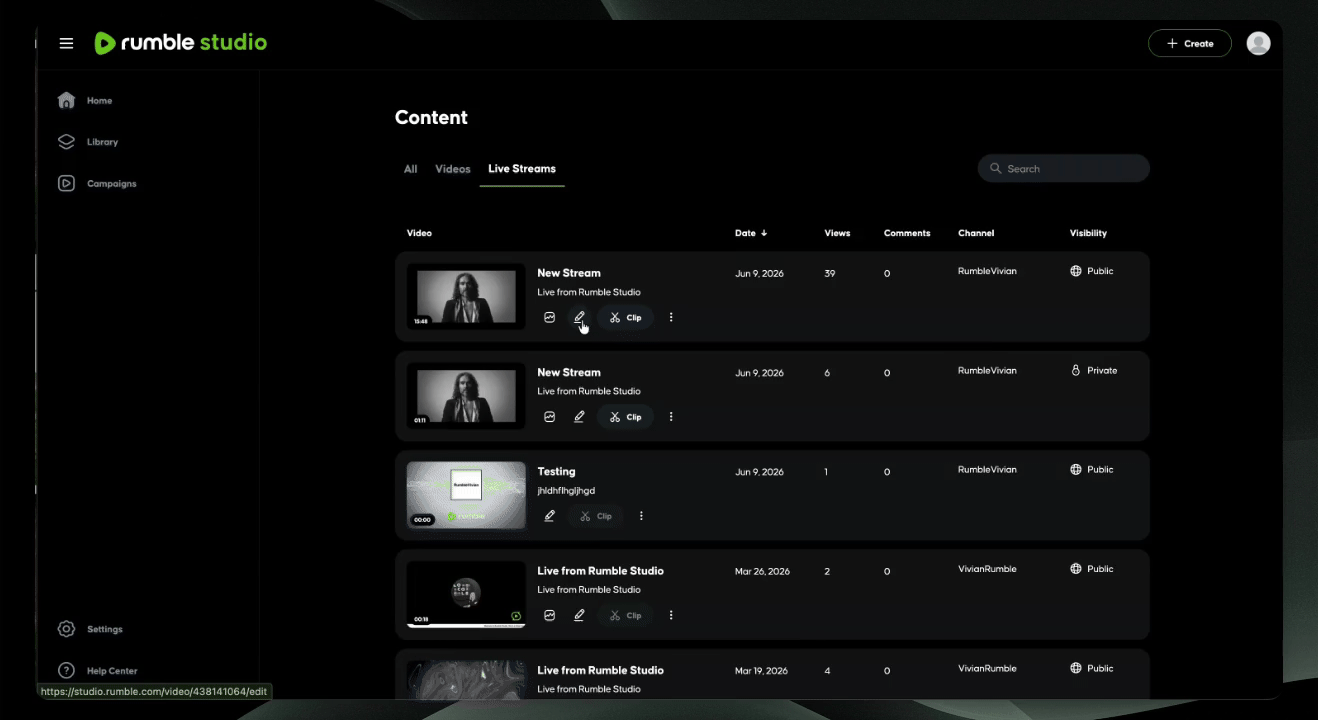Click the Search content field

point(1064,168)
